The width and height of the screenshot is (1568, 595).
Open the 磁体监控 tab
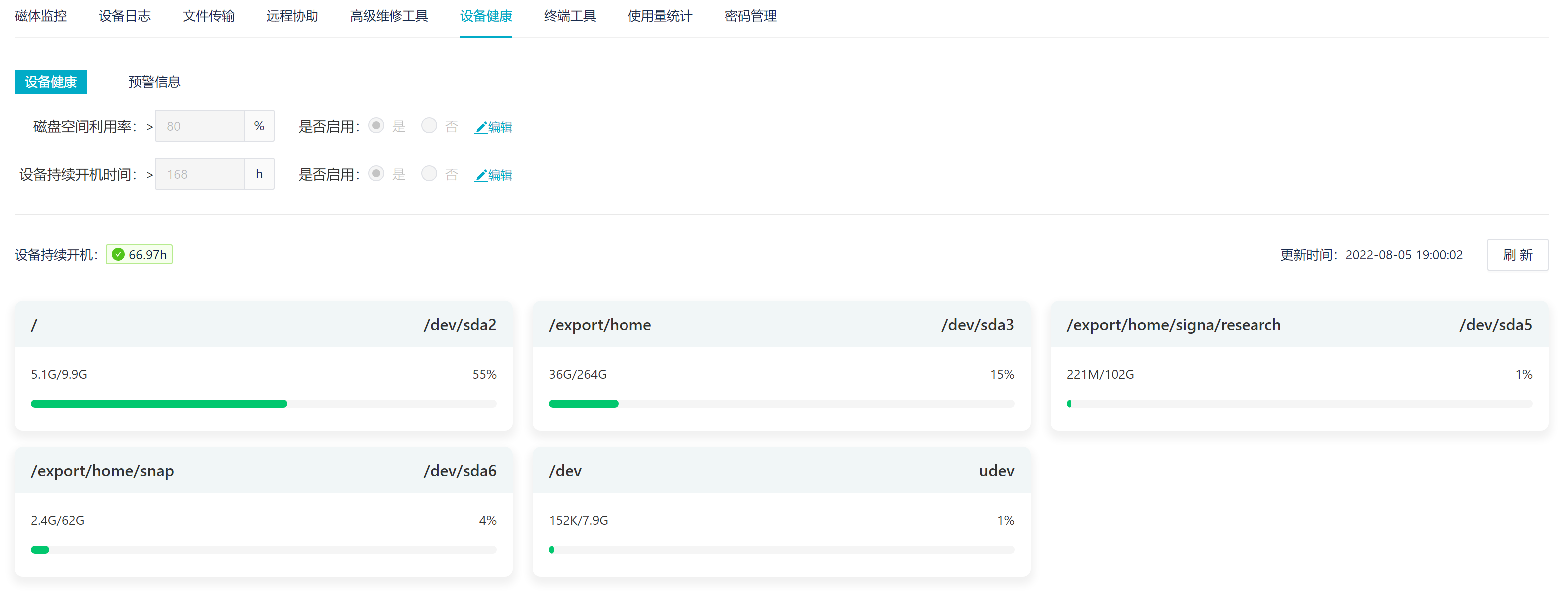pyautogui.click(x=41, y=16)
